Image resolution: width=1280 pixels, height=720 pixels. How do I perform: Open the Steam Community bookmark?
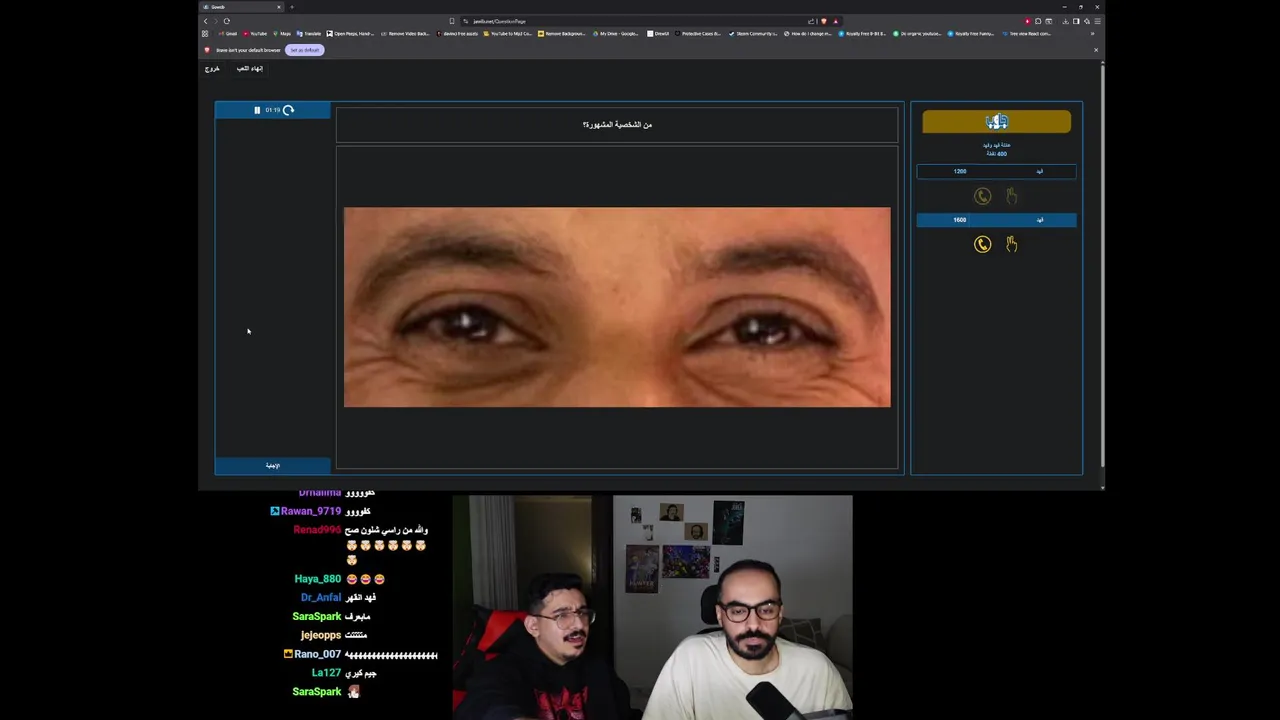tap(753, 34)
